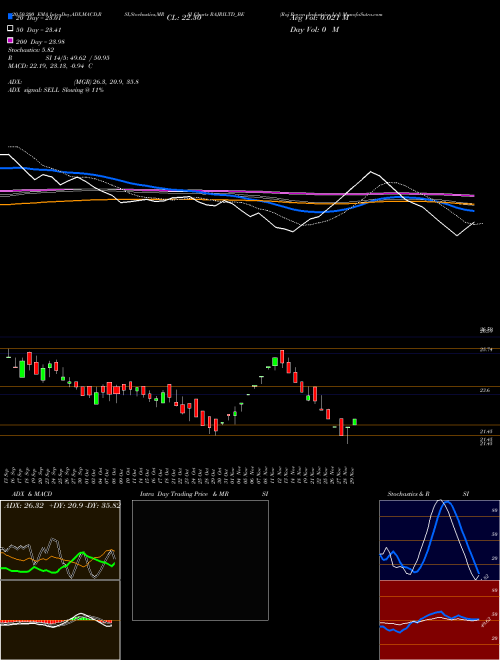Viewport: 500px width, 660px height.
Task: Open the empty intraday trading price panel
Action: click(x=200, y=560)
